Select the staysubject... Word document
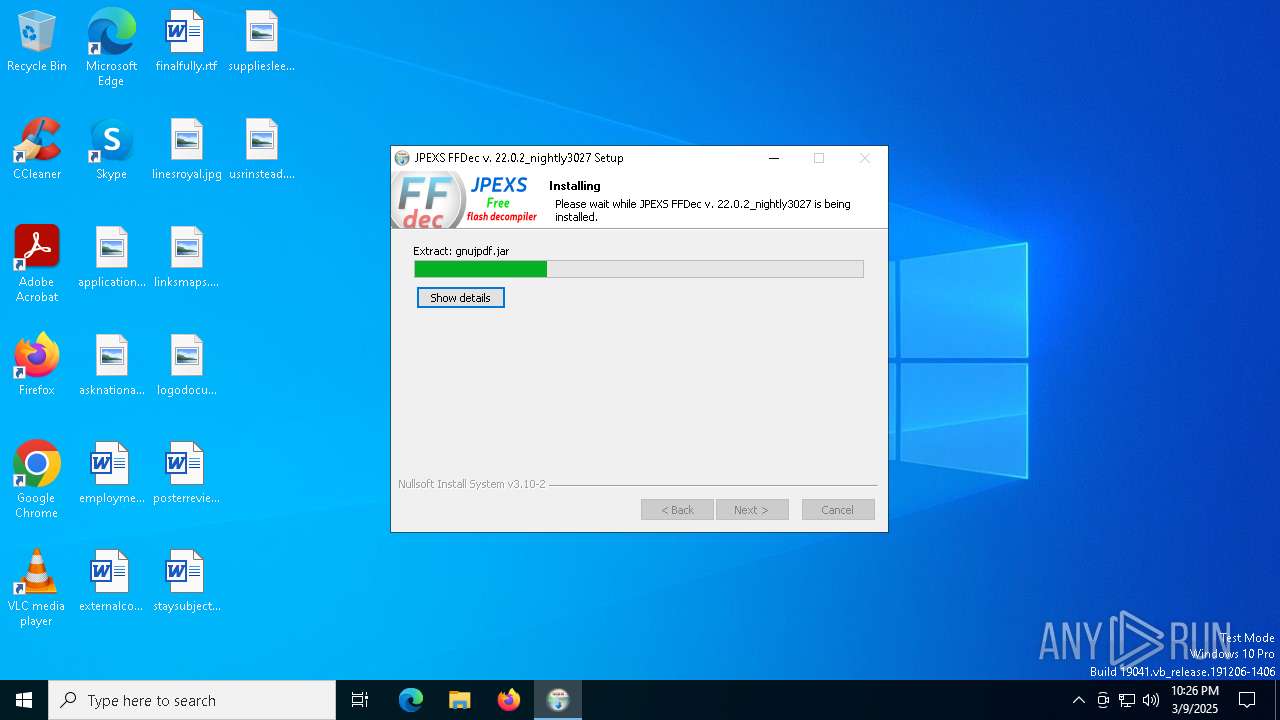 coord(186,581)
